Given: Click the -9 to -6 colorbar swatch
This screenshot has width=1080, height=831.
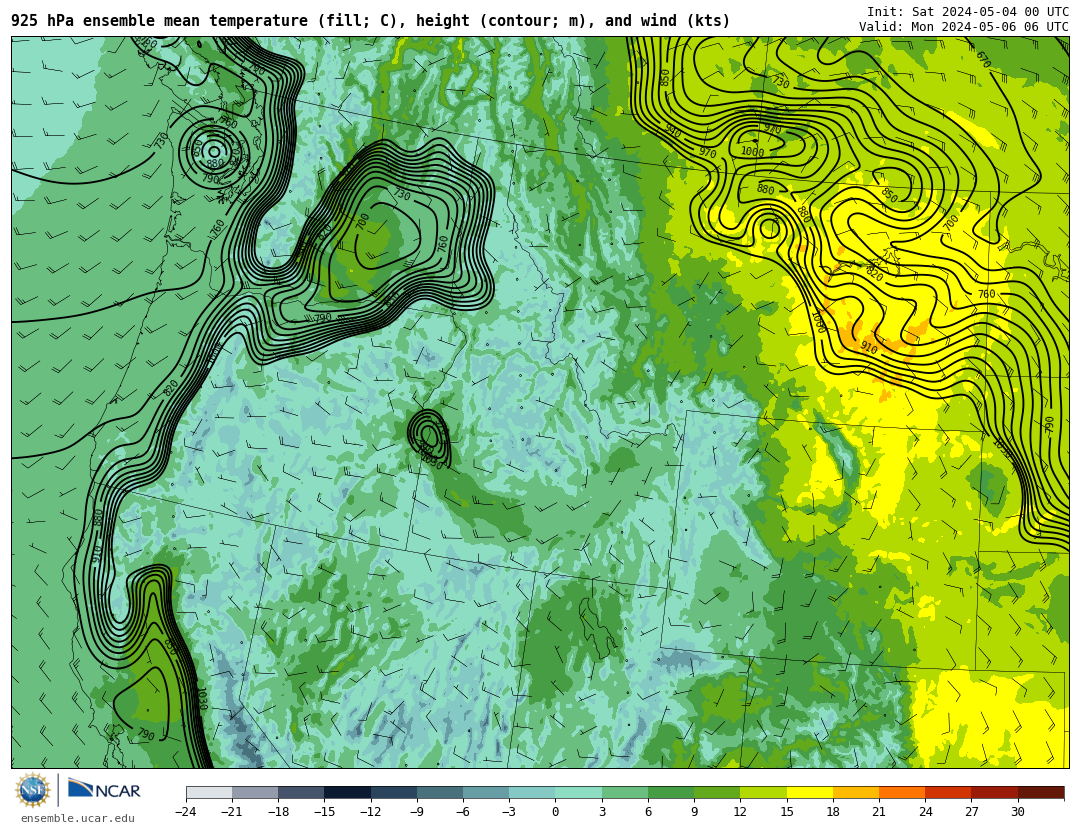Looking at the screenshot, I should point(440,792).
